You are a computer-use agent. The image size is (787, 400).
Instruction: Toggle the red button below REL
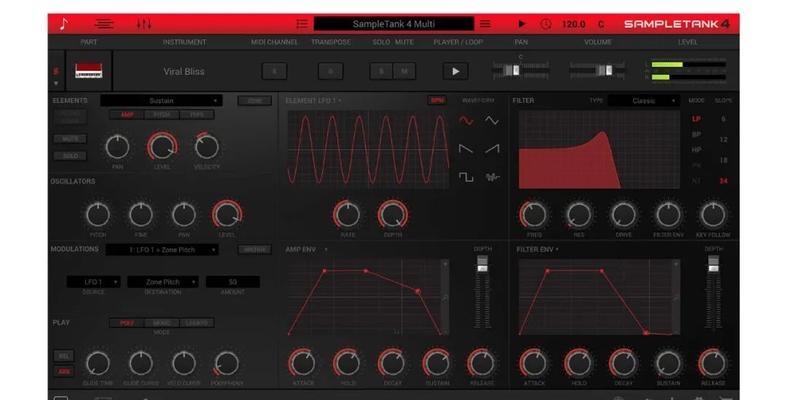pos(64,372)
